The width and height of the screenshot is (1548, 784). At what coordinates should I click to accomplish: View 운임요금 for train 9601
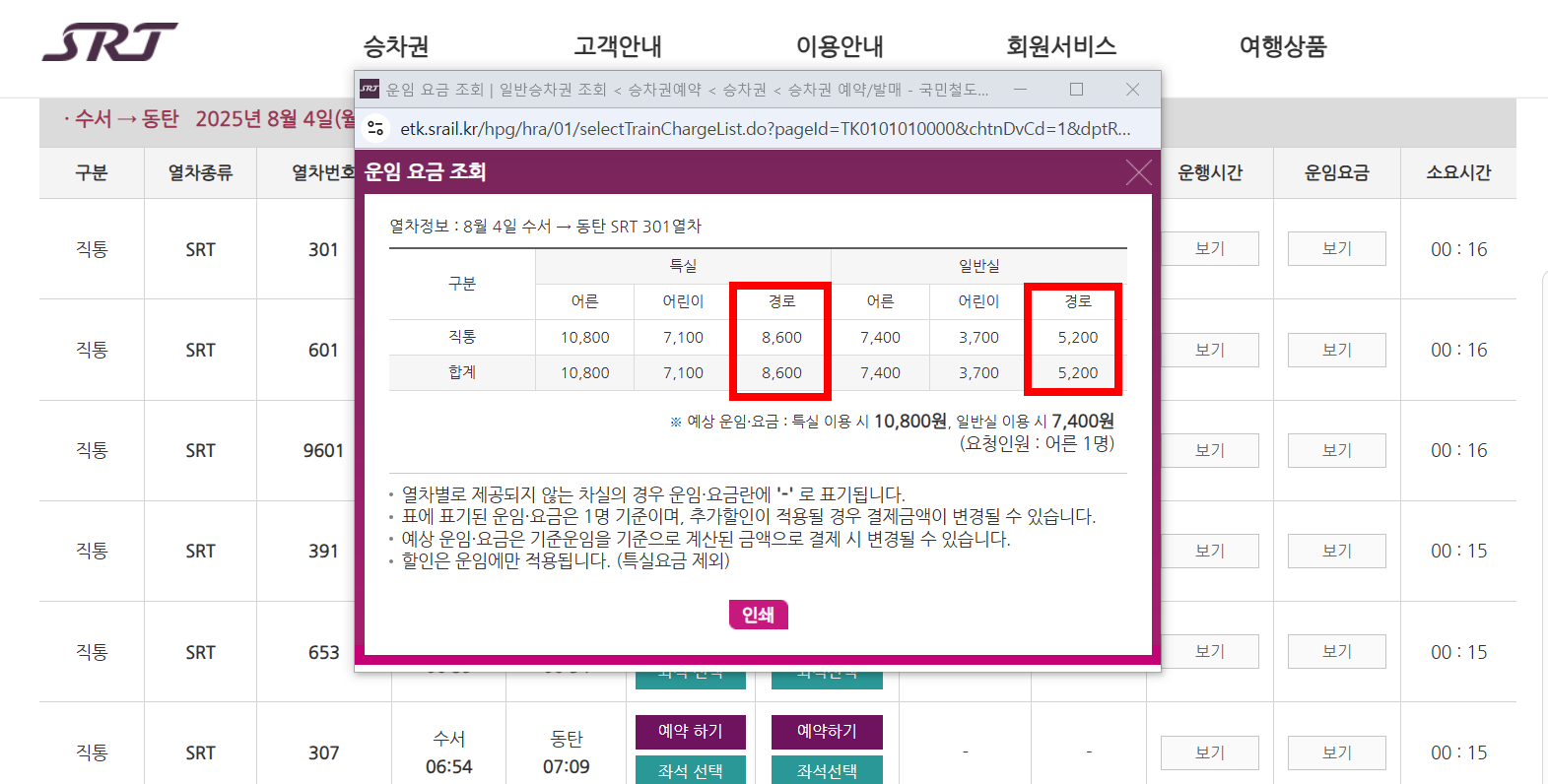pyautogui.click(x=1336, y=450)
